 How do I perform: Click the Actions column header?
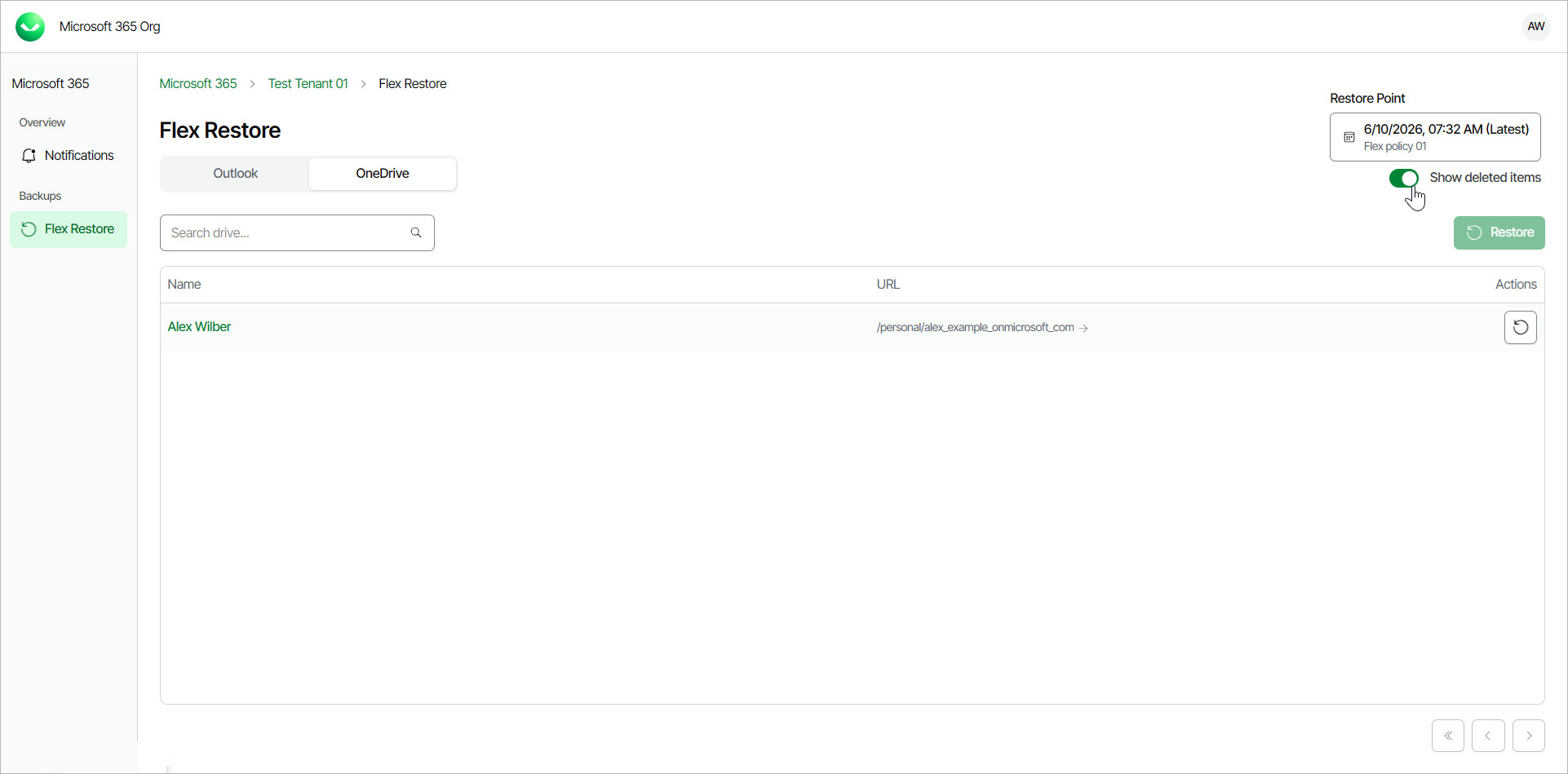1516,285
